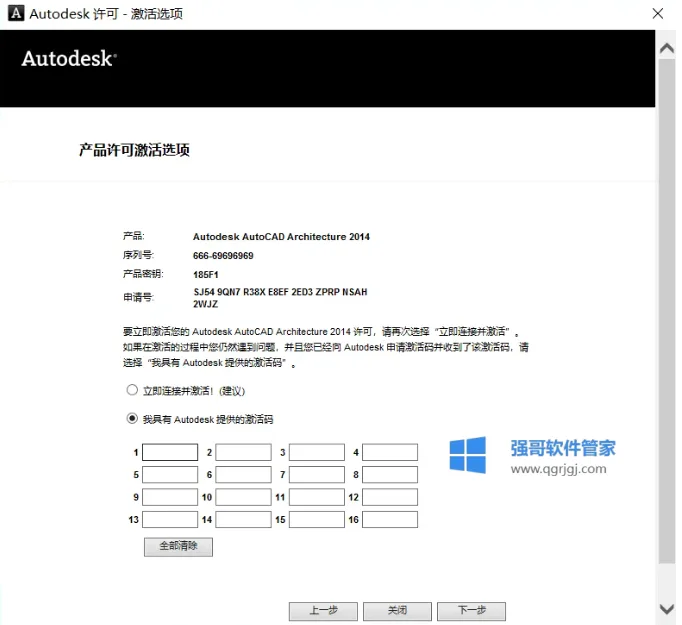Click the 上一步 (Back) button
Screen dimensions: 682x625
click(x=323, y=611)
